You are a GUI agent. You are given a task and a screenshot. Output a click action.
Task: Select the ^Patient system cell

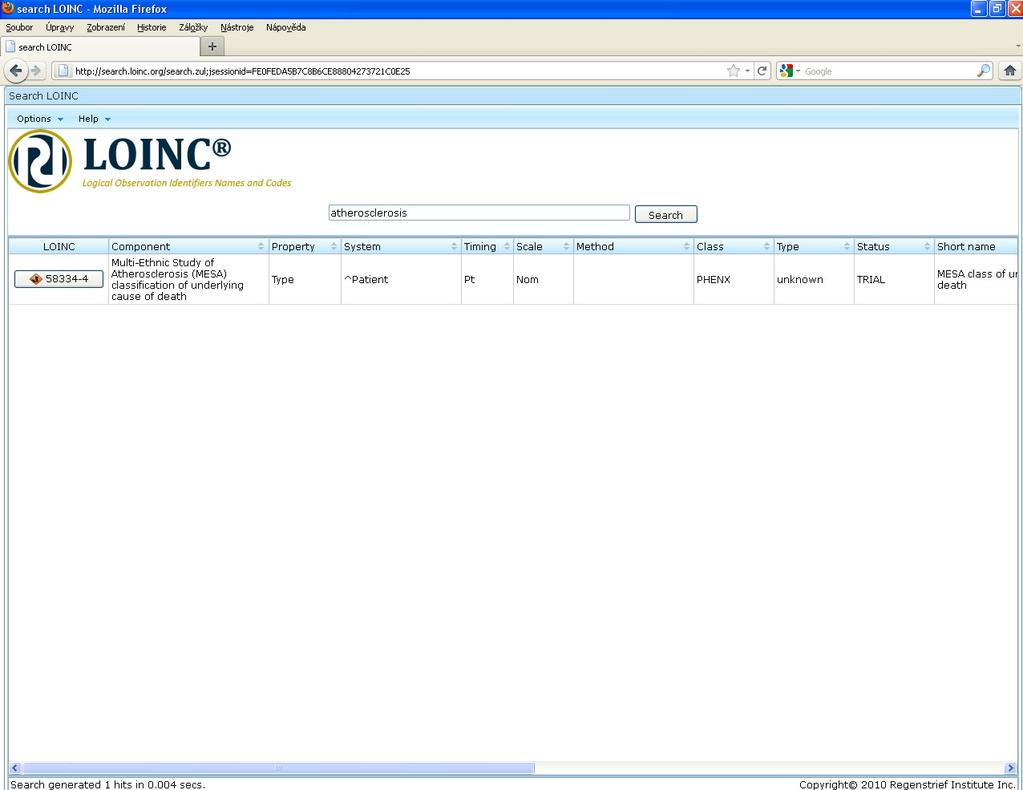click(x=401, y=279)
